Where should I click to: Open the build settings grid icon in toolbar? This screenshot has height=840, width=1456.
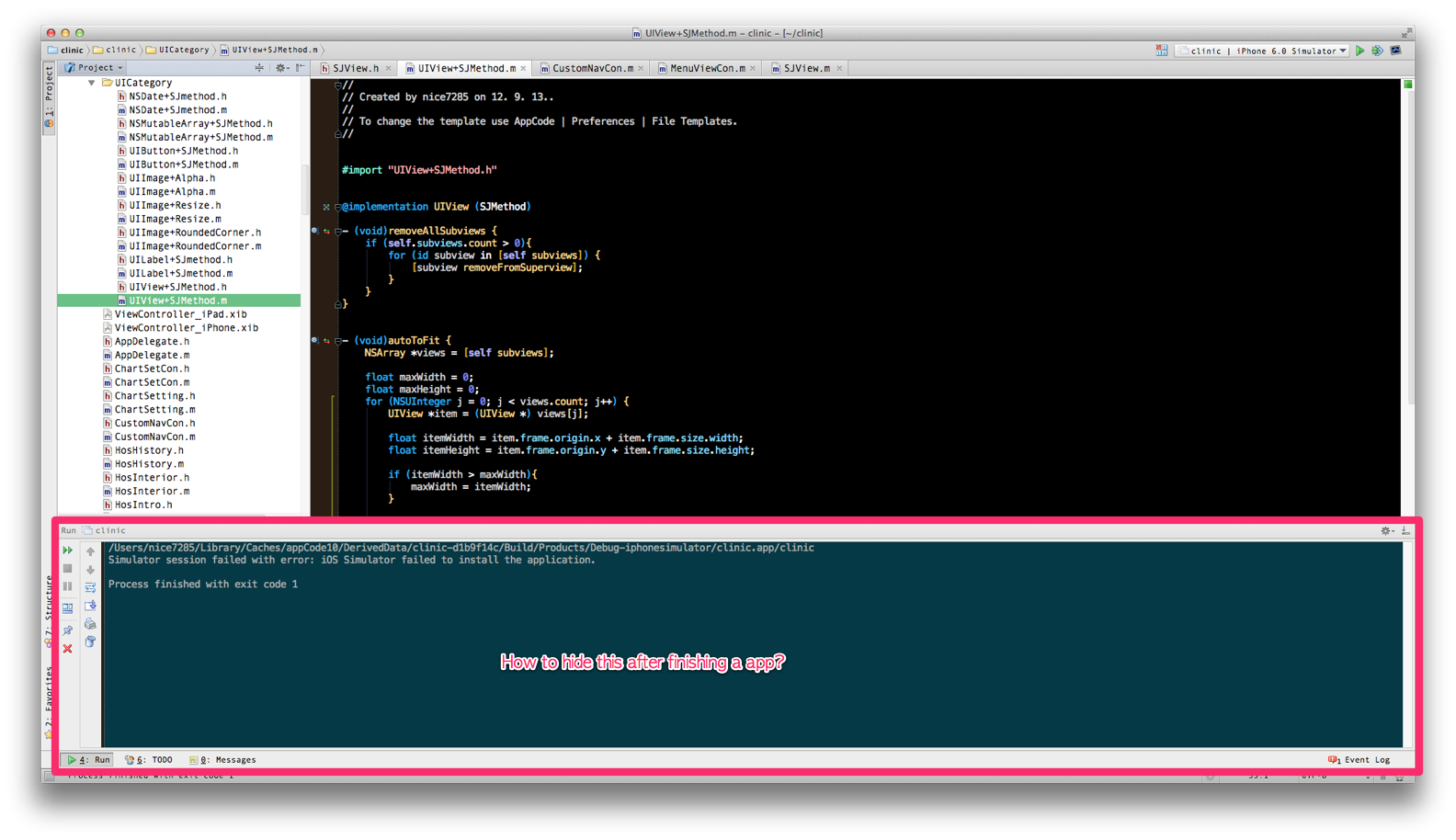coord(1162,51)
